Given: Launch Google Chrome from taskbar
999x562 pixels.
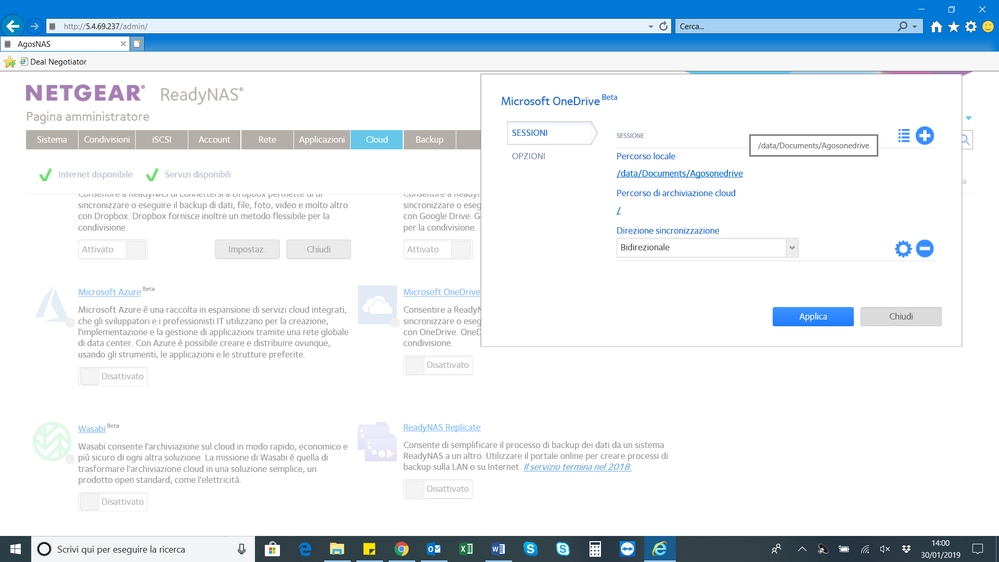Looking at the screenshot, I should coord(401,549).
